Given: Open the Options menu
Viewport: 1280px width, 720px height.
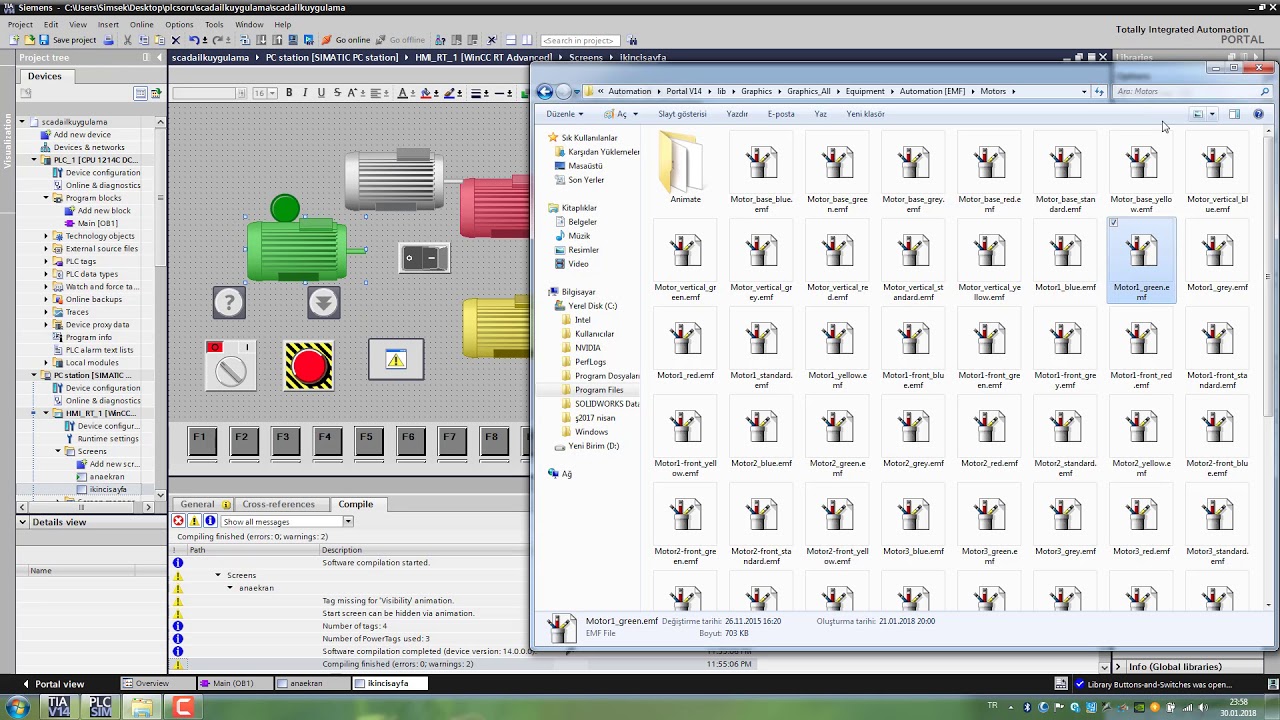Looking at the screenshot, I should (179, 24).
